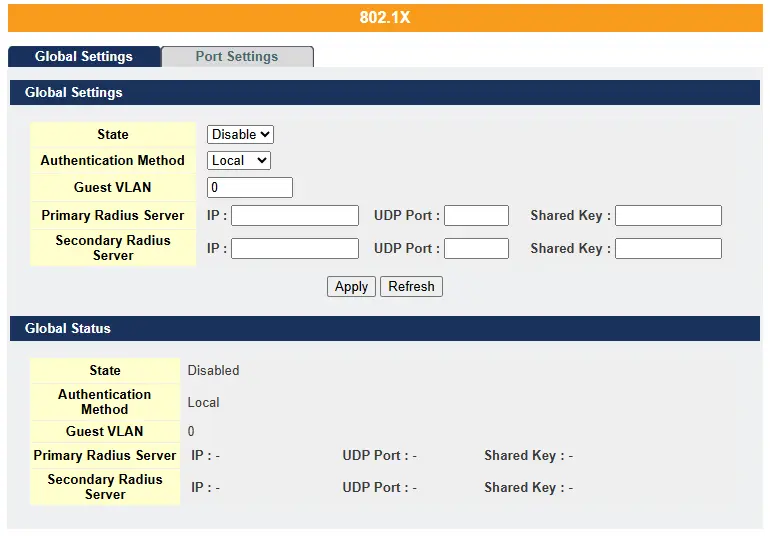Click the Local value in Global Status

pyautogui.click(x=204, y=403)
